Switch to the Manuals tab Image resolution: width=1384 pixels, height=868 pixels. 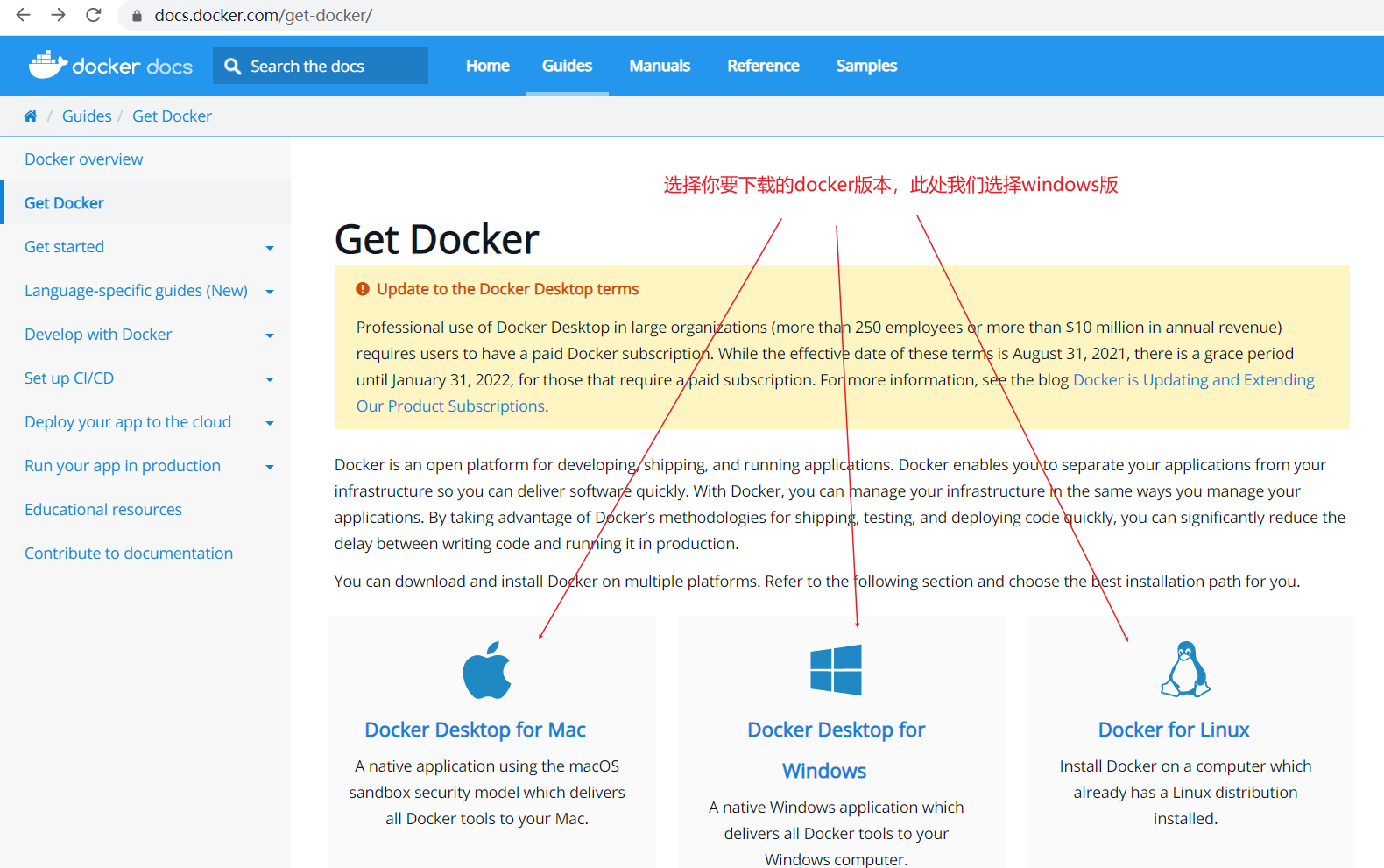[660, 66]
